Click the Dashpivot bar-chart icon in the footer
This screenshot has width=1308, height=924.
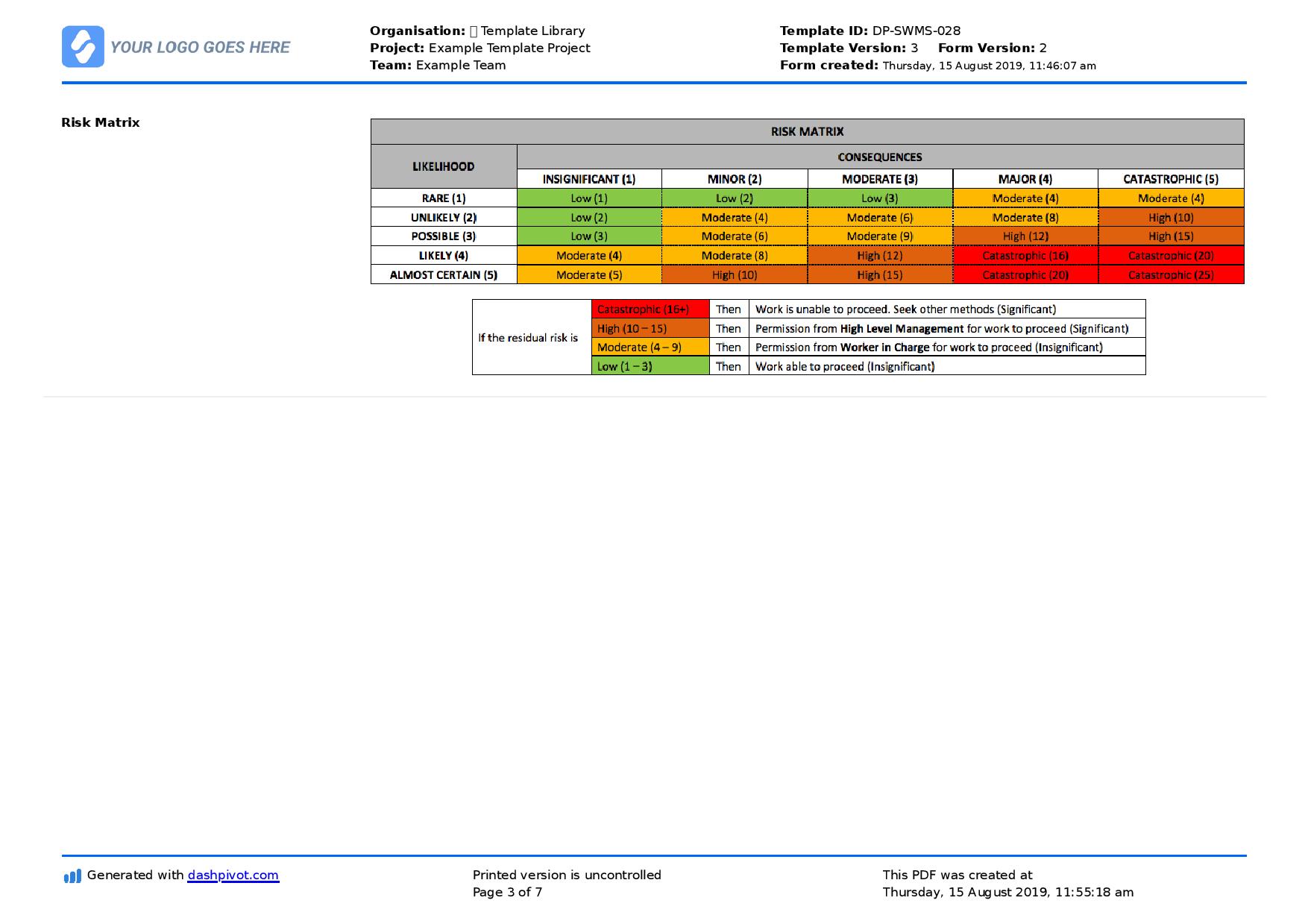click(x=72, y=876)
